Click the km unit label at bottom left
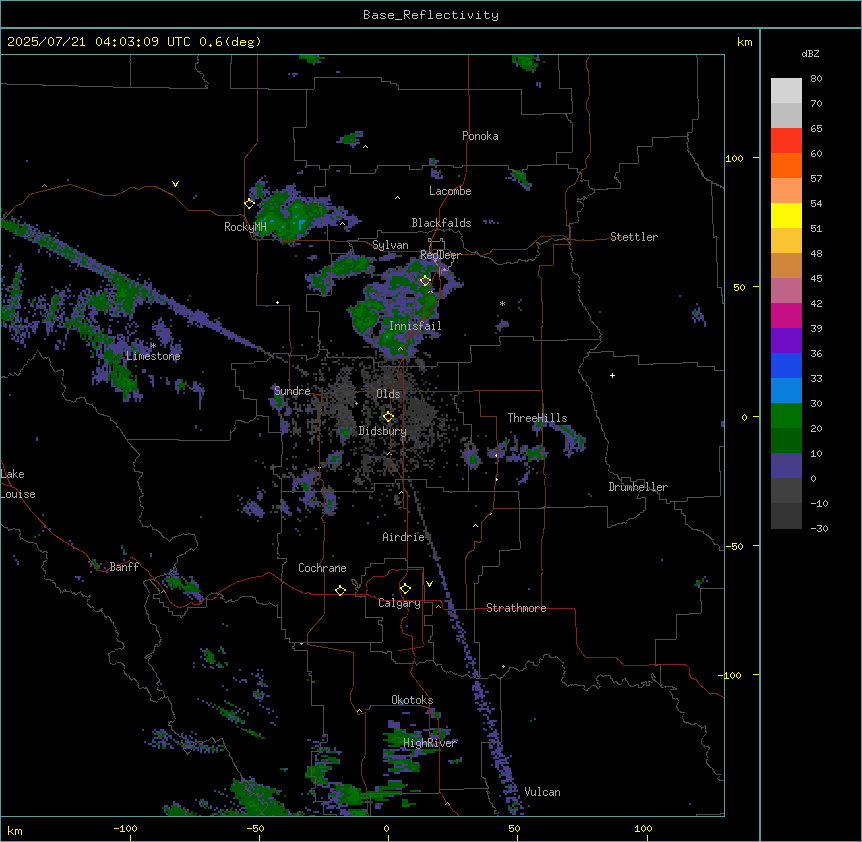Image resolution: width=862 pixels, height=842 pixels. point(15,831)
